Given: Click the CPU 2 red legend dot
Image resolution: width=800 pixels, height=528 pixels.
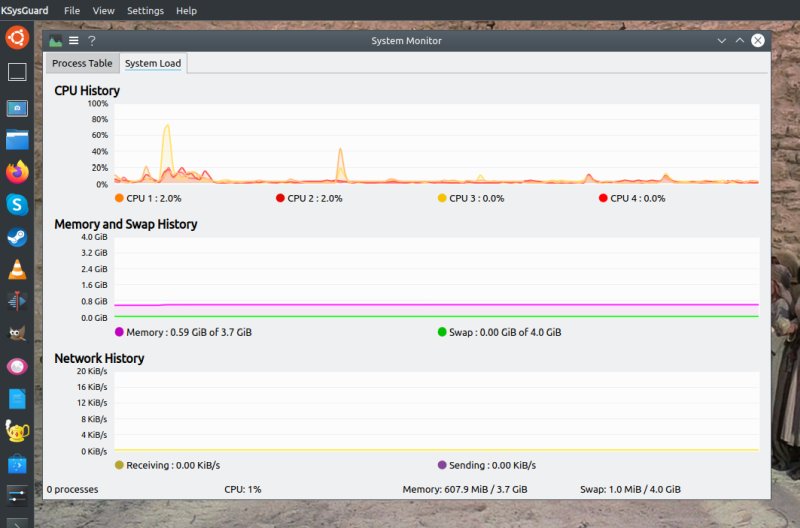Looking at the screenshot, I should (x=280, y=198).
